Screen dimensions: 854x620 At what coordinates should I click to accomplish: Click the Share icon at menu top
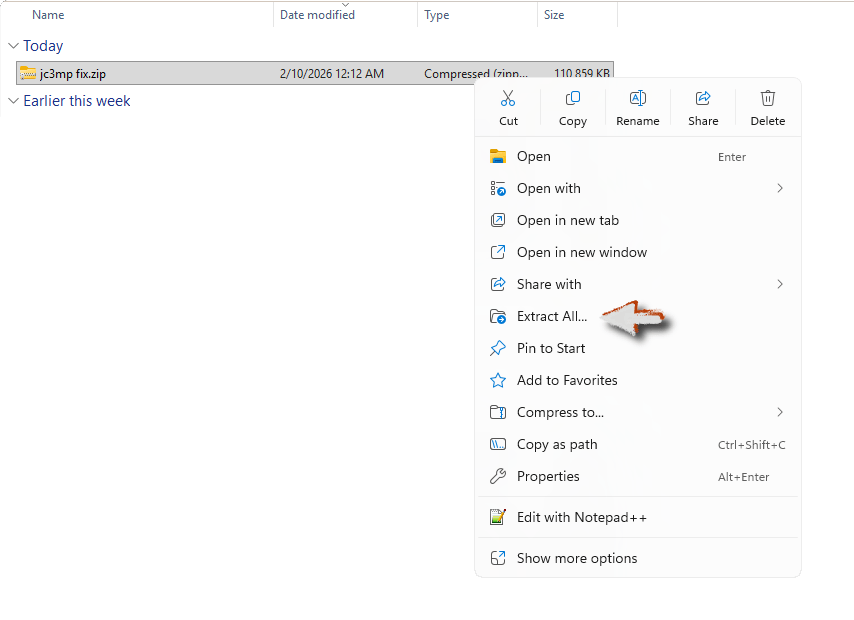[703, 98]
